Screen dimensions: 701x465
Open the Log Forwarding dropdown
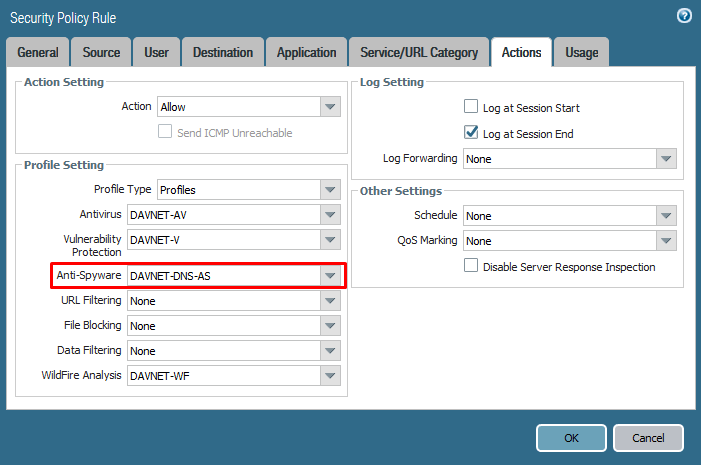pos(667,159)
